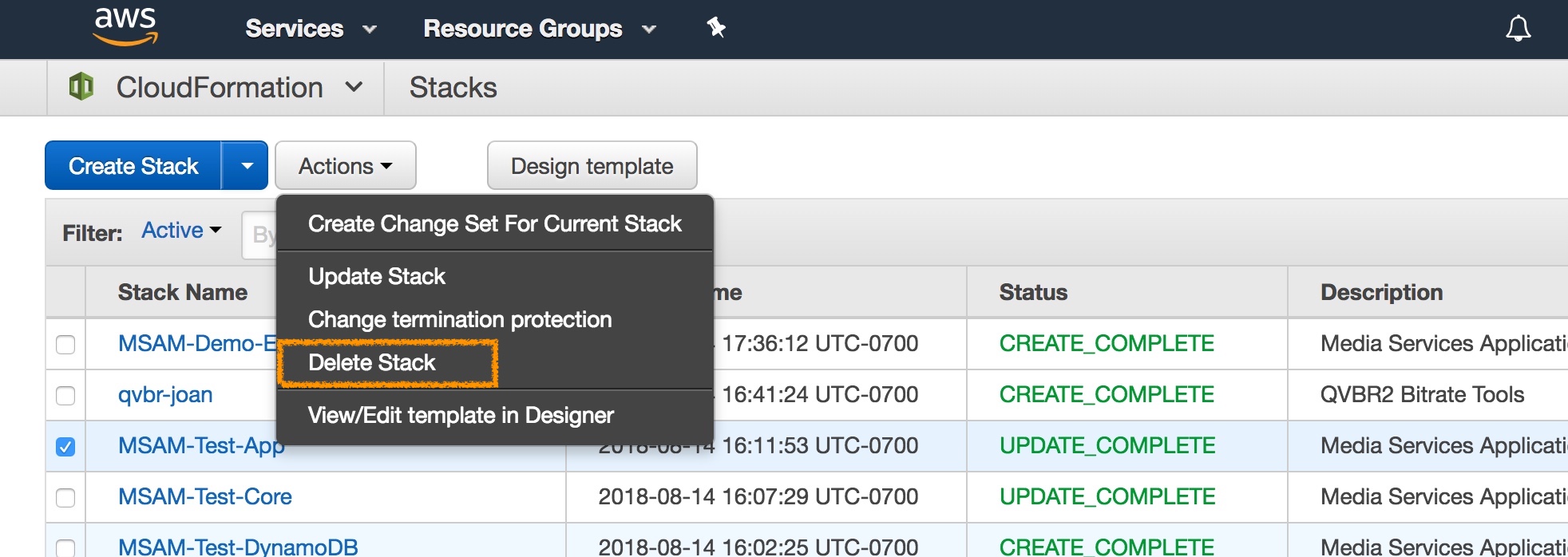Choose Delete Stack from the menu
Viewport: 1568px width, 557px height.
494,362
